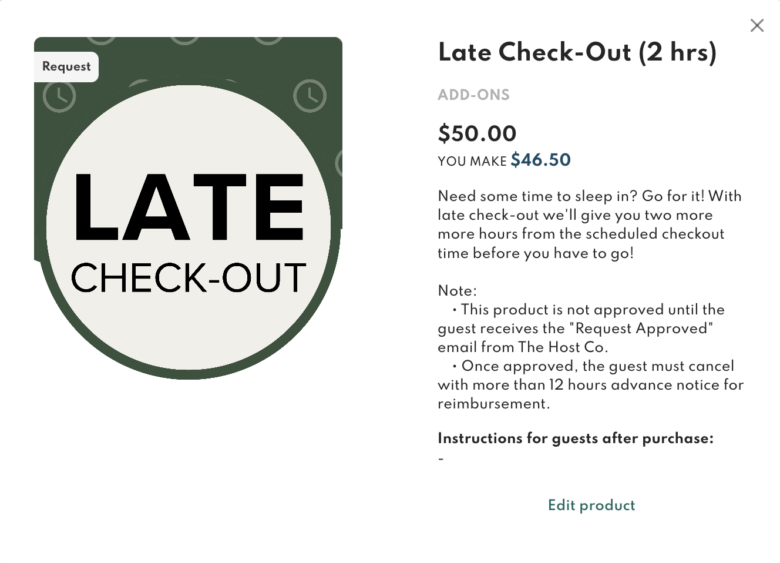Viewport: 780px width, 563px height.
Task: Click the Request badge on image
Action: (x=66, y=67)
